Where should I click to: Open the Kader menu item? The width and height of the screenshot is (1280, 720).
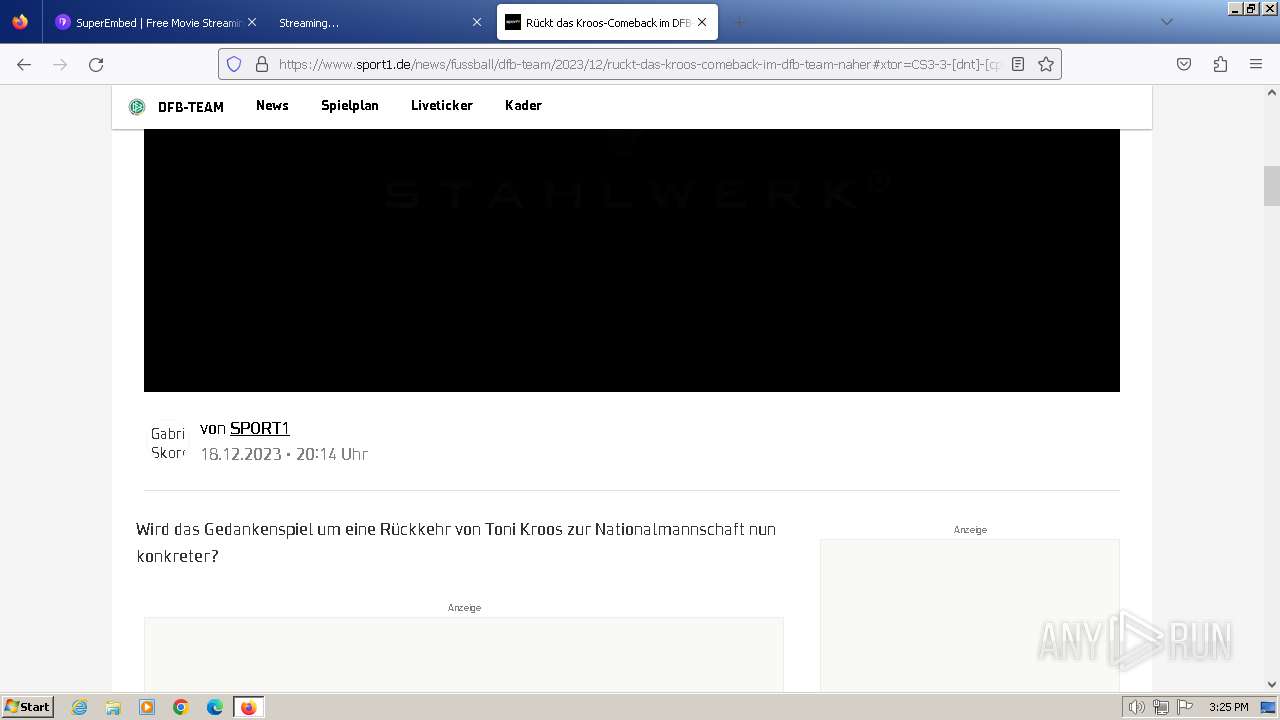pyautogui.click(x=523, y=105)
